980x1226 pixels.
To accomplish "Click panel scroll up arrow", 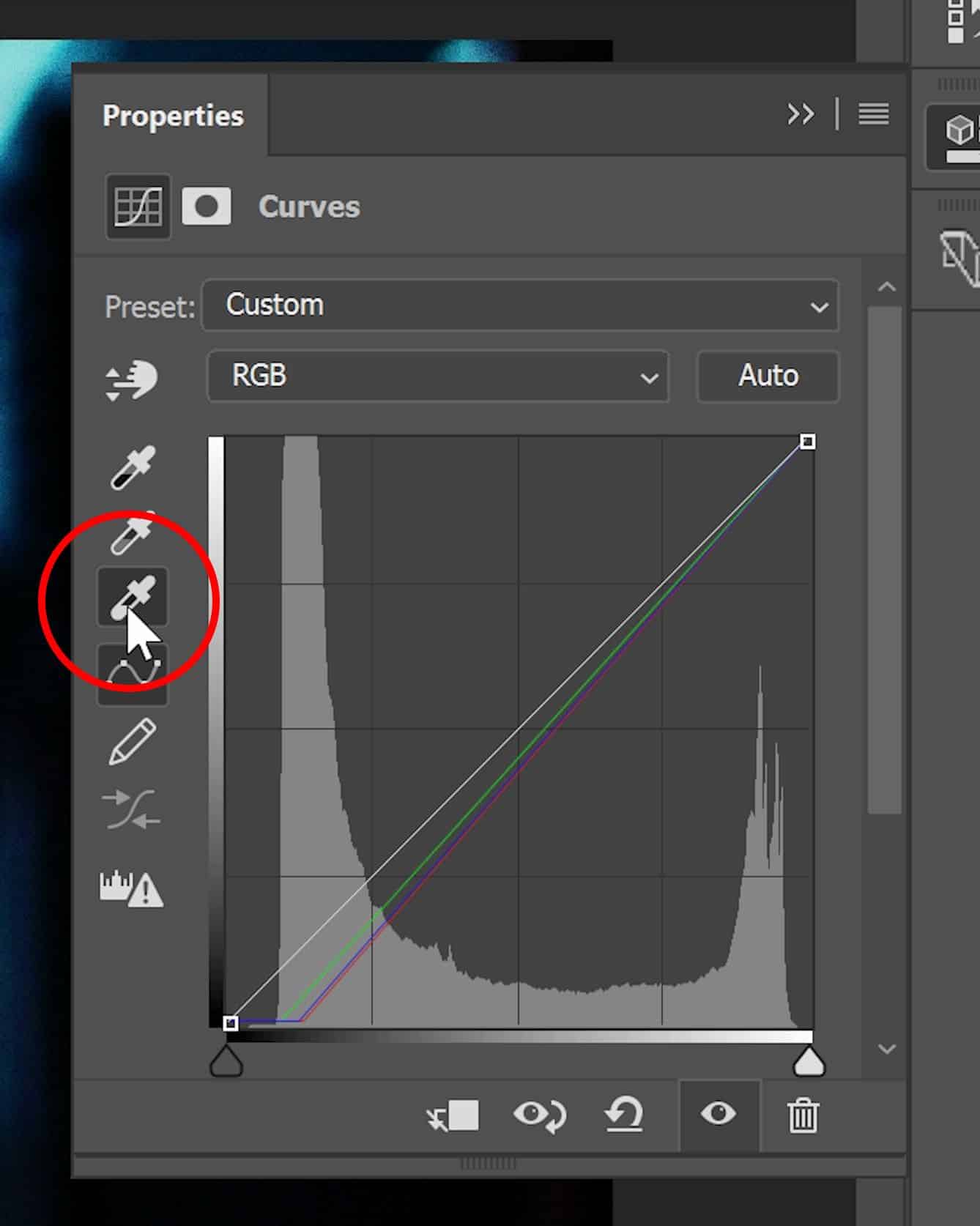I will tap(886, 287).
